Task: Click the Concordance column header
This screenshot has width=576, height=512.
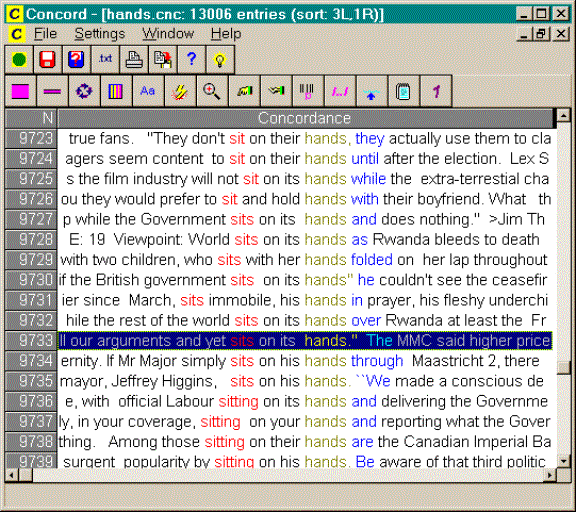Action: [305, 118]
